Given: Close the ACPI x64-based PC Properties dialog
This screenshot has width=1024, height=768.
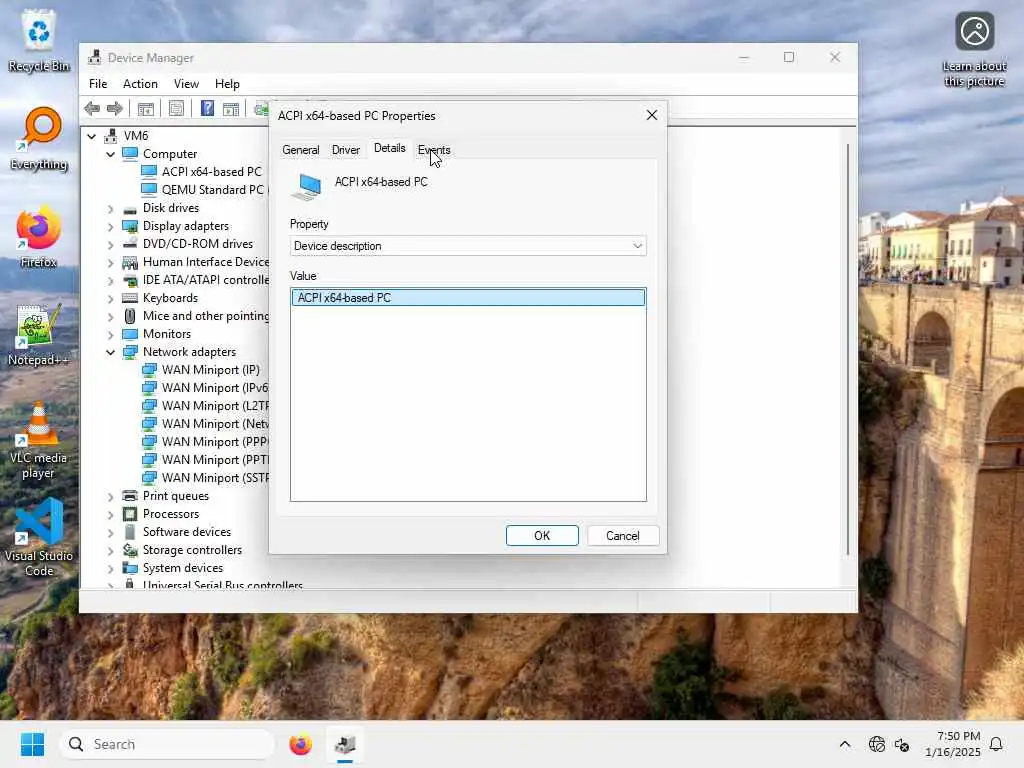Looking at the screenshot, I should 651,115.
